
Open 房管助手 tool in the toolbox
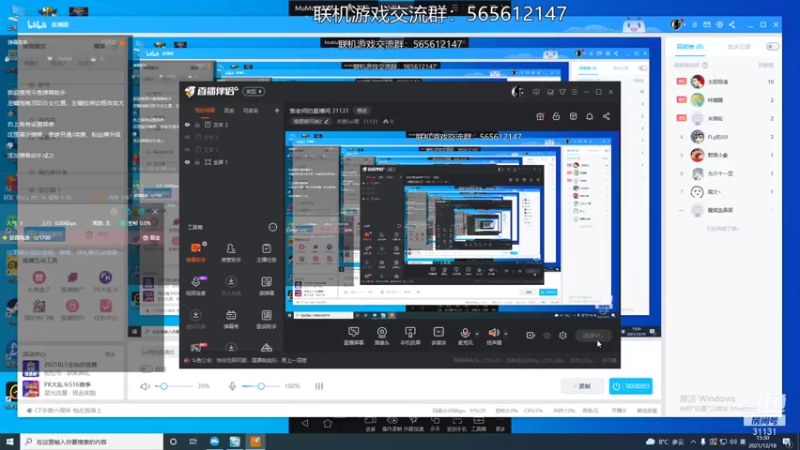click(231, 252)
